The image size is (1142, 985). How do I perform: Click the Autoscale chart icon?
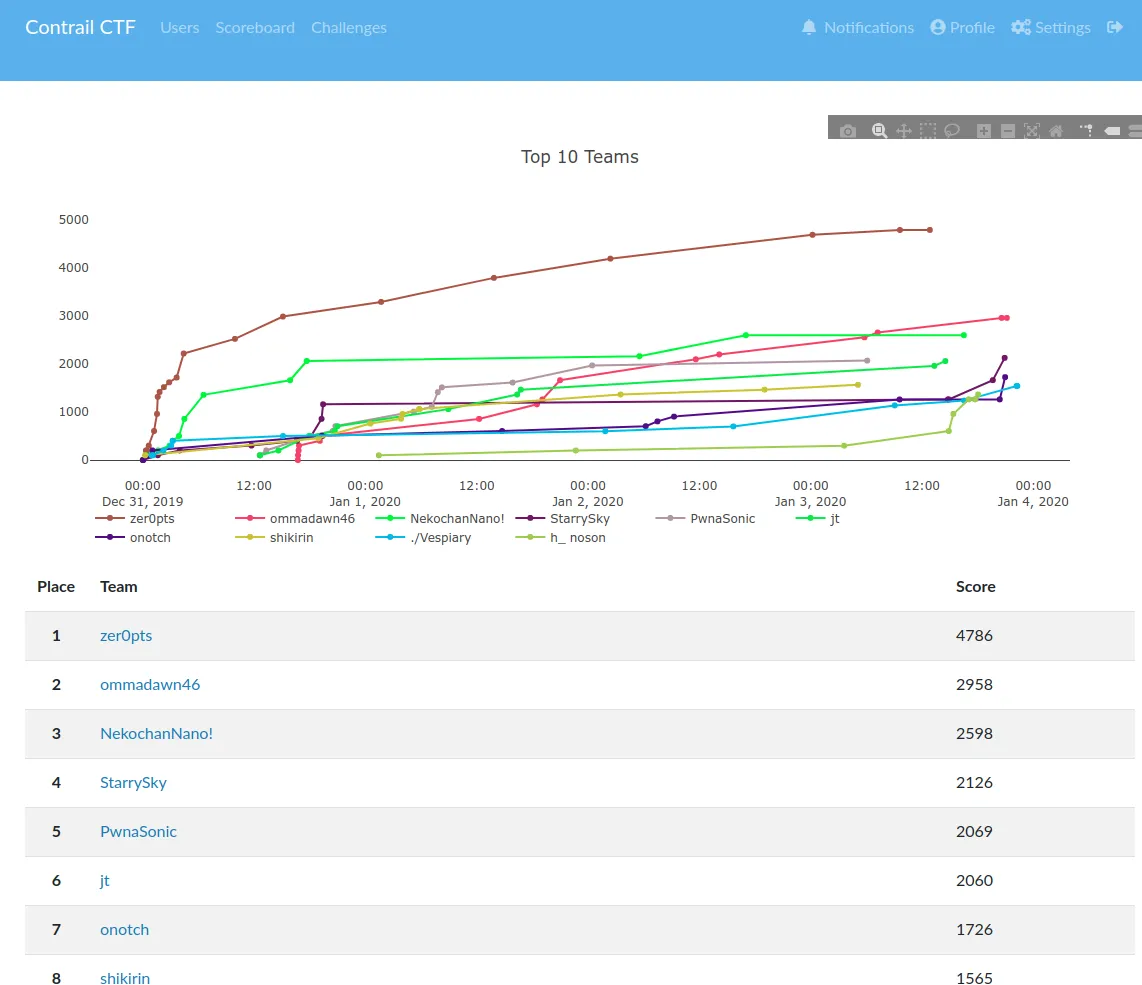tap(1032, 131)
